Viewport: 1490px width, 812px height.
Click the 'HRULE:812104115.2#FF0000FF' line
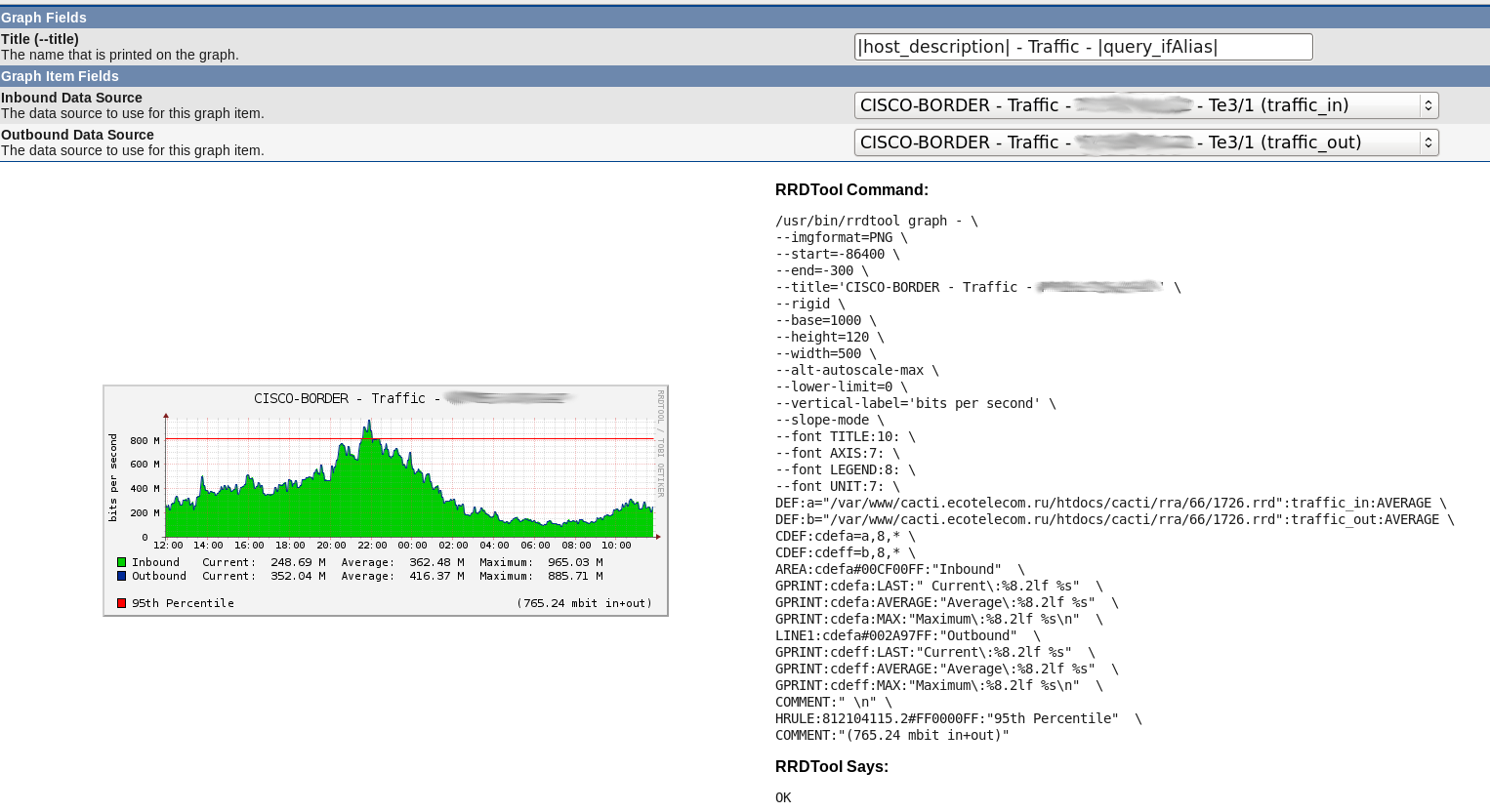959,718
